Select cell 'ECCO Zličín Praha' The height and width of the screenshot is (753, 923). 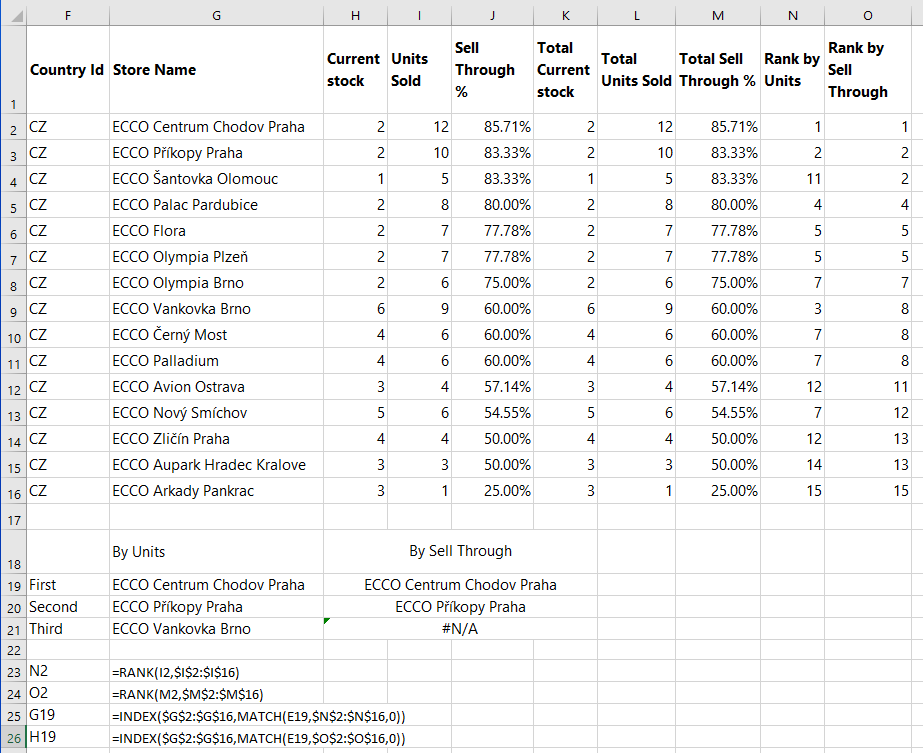coord(216,439)
